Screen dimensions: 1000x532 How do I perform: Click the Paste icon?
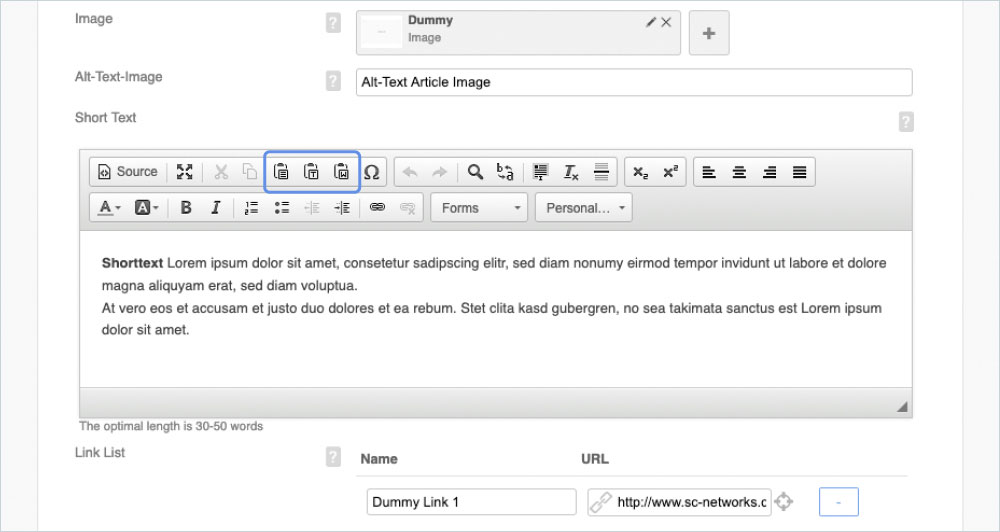point(281,172)
